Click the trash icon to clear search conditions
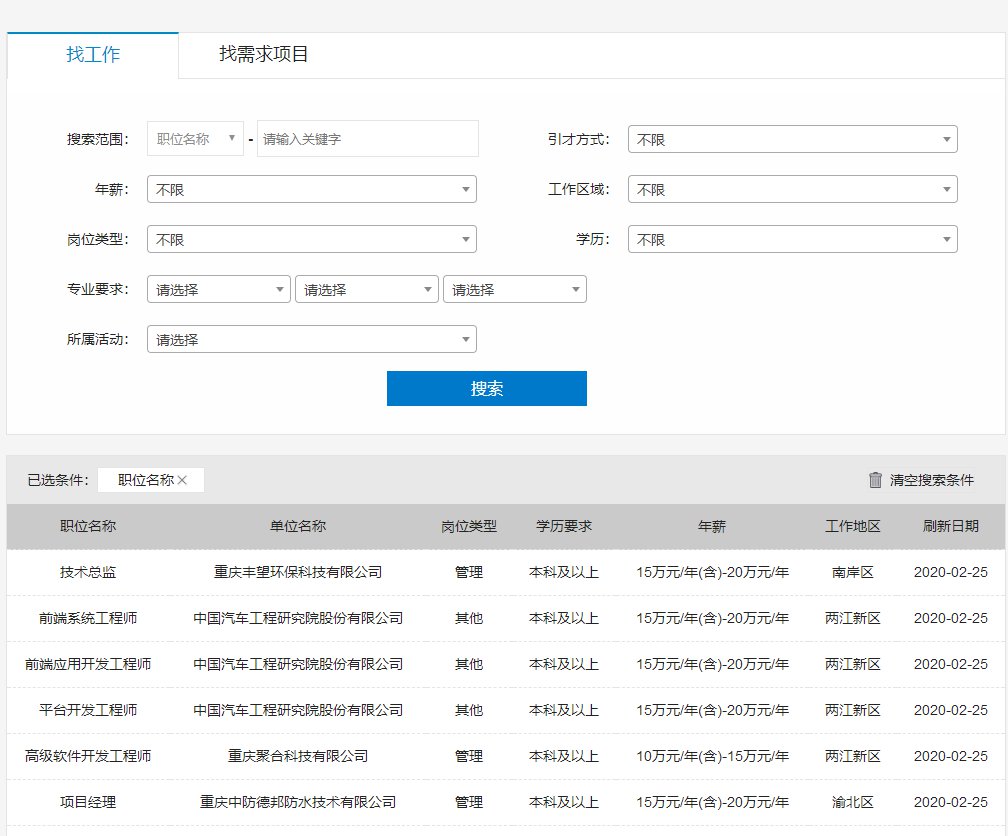Viewport: 1008px width, 836px height. point(875,480)
